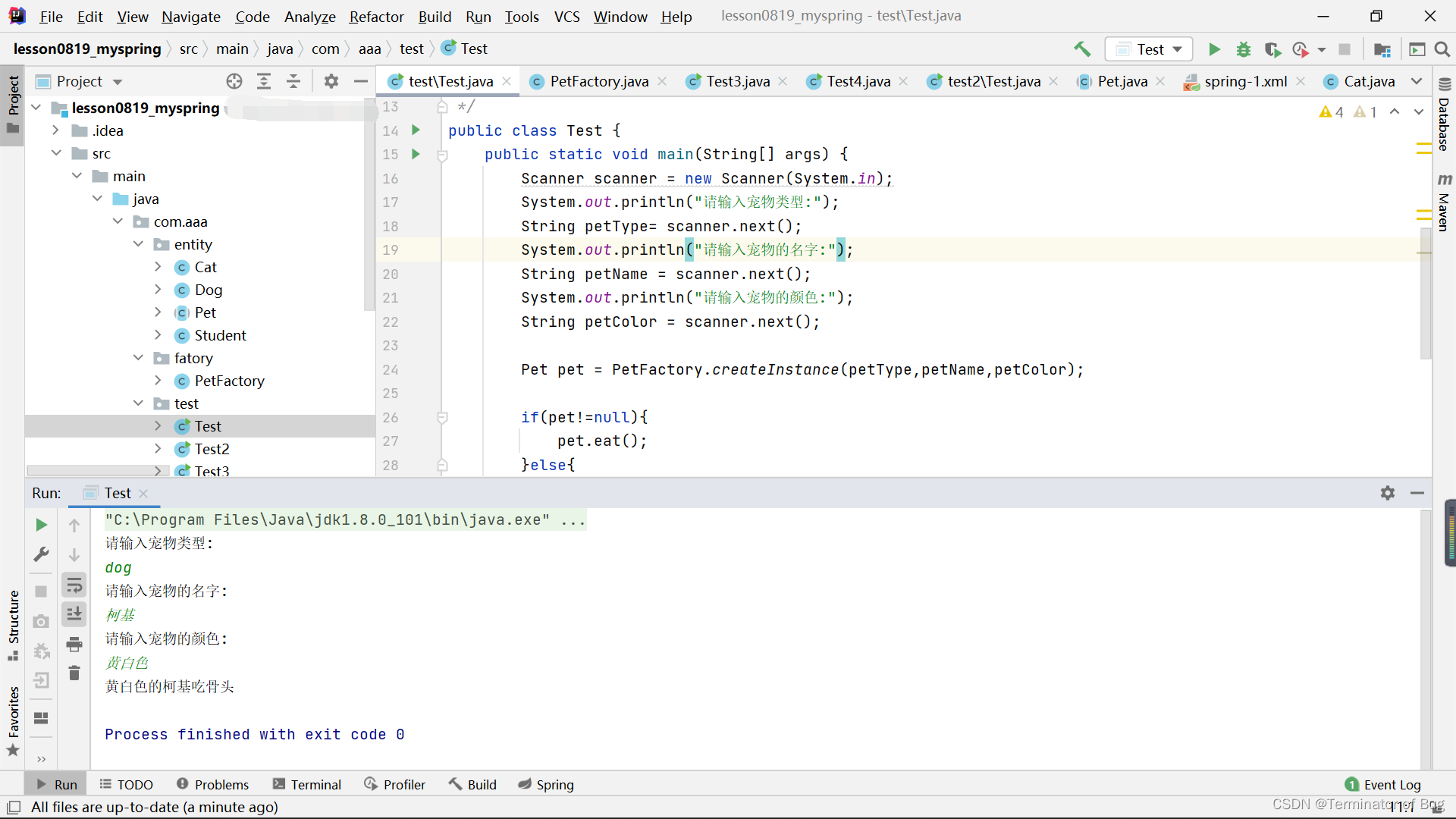Run the Test configuration with green play

tap(1214, 49)
